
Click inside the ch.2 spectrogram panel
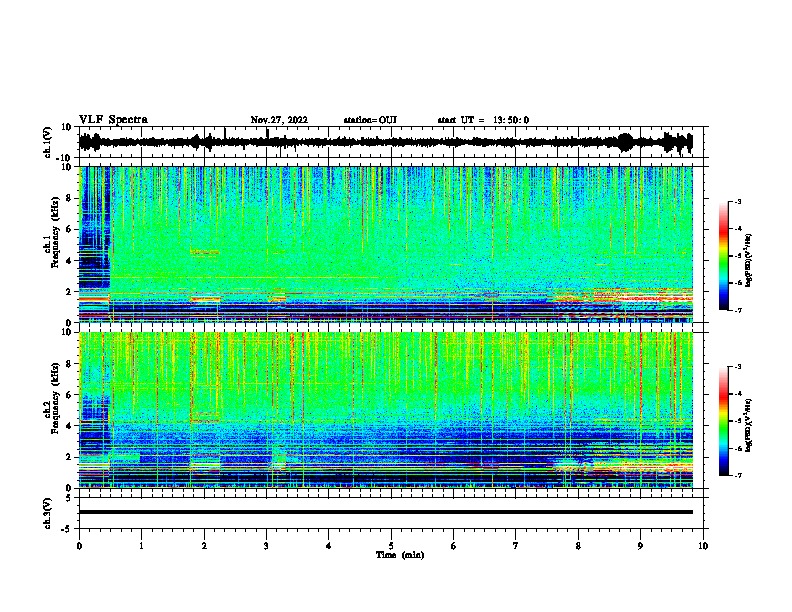point(385,410)
